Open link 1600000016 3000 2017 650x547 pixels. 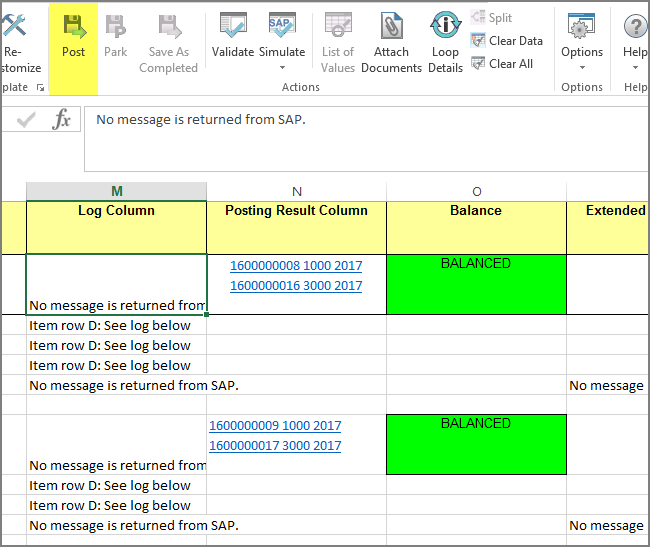(x=296, y=286)
